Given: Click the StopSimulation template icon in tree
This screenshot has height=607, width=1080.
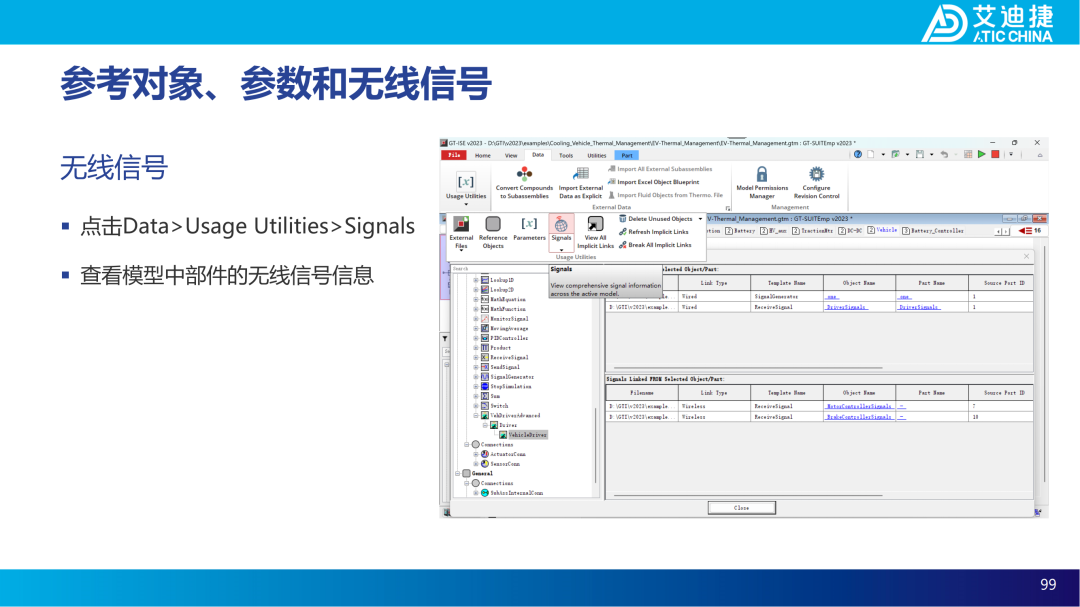Looking at the screenshot, I should coord(485,387).
